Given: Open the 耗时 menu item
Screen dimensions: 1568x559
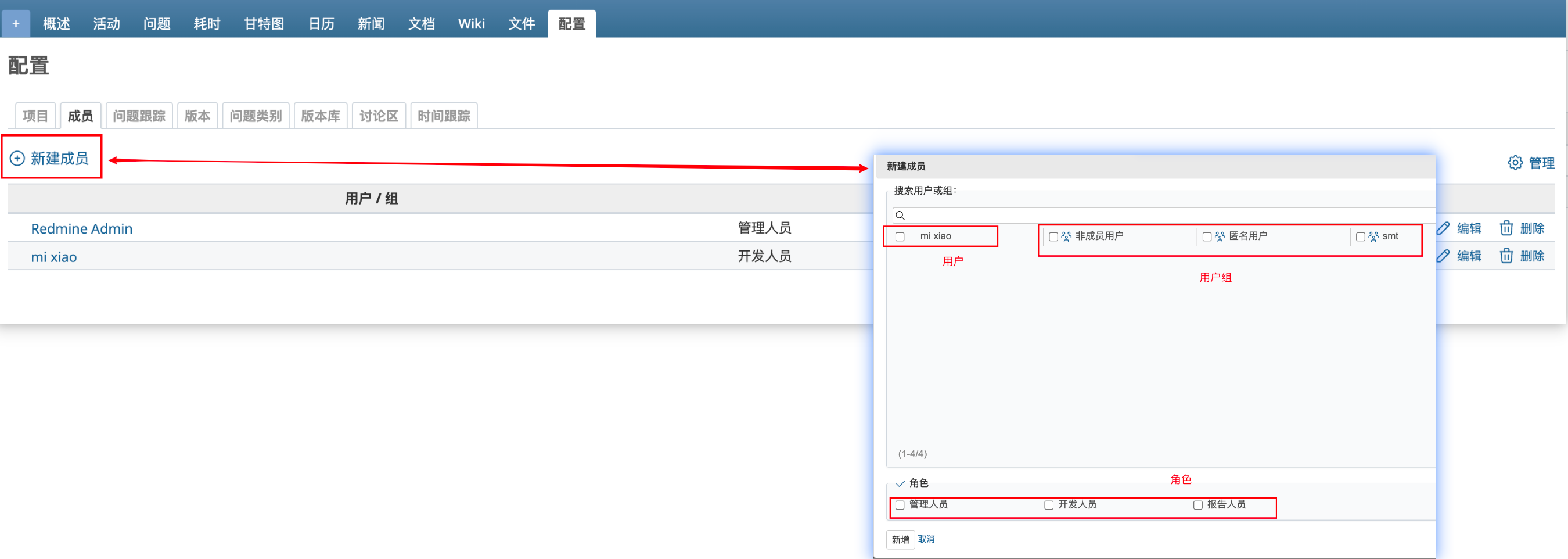Looking at the screenshot, I should pos(206,24).
